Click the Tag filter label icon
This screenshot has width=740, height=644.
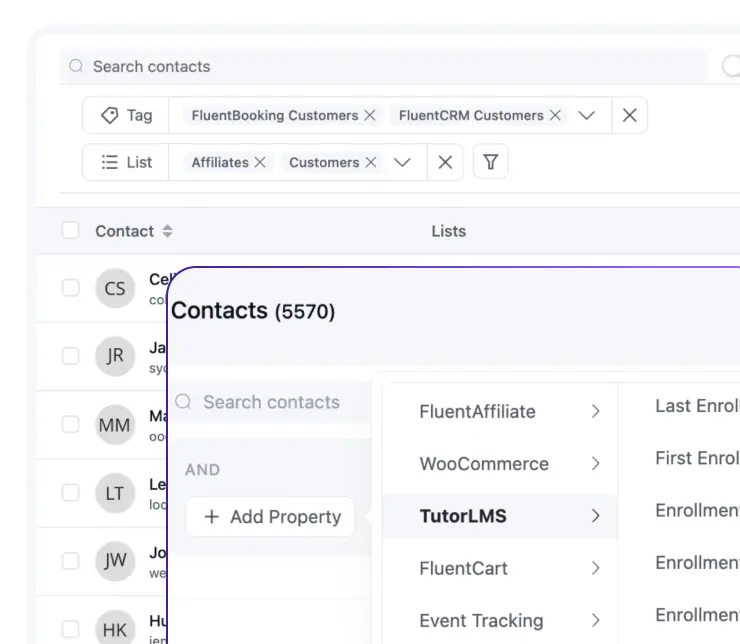click(110, 115)
